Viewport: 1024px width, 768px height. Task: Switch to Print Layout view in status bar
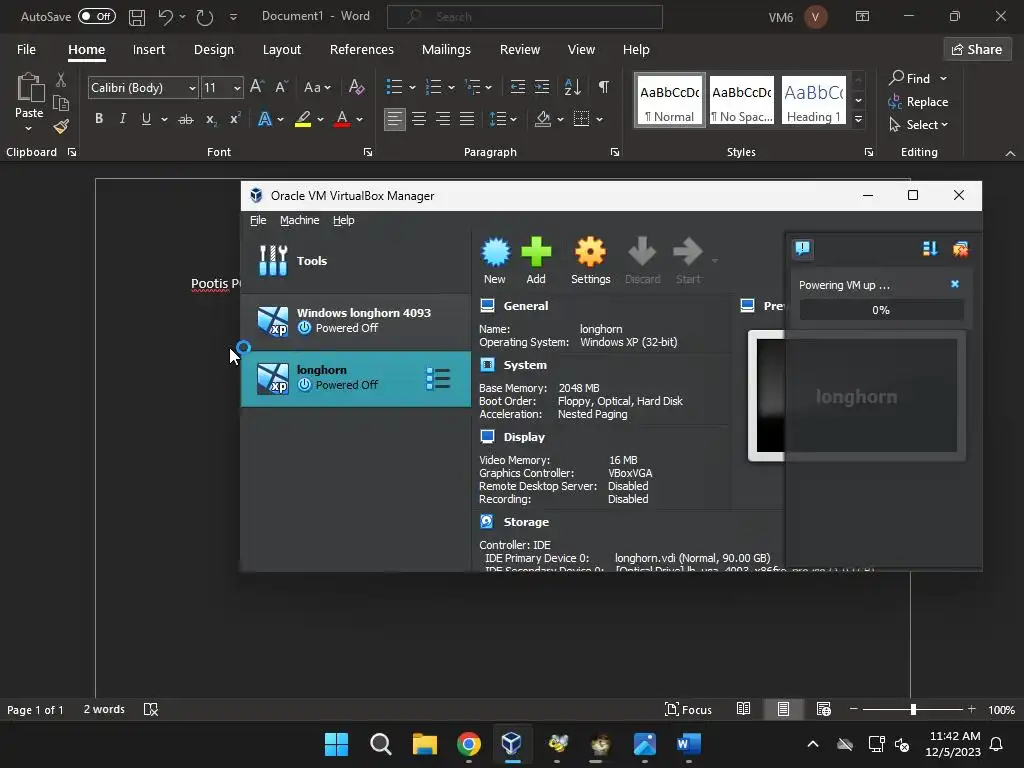pos(783,709)
